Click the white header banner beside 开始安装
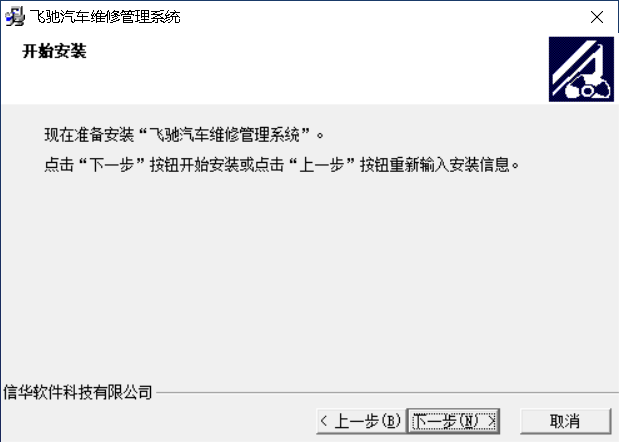619x442 pixels. [316, 69]
